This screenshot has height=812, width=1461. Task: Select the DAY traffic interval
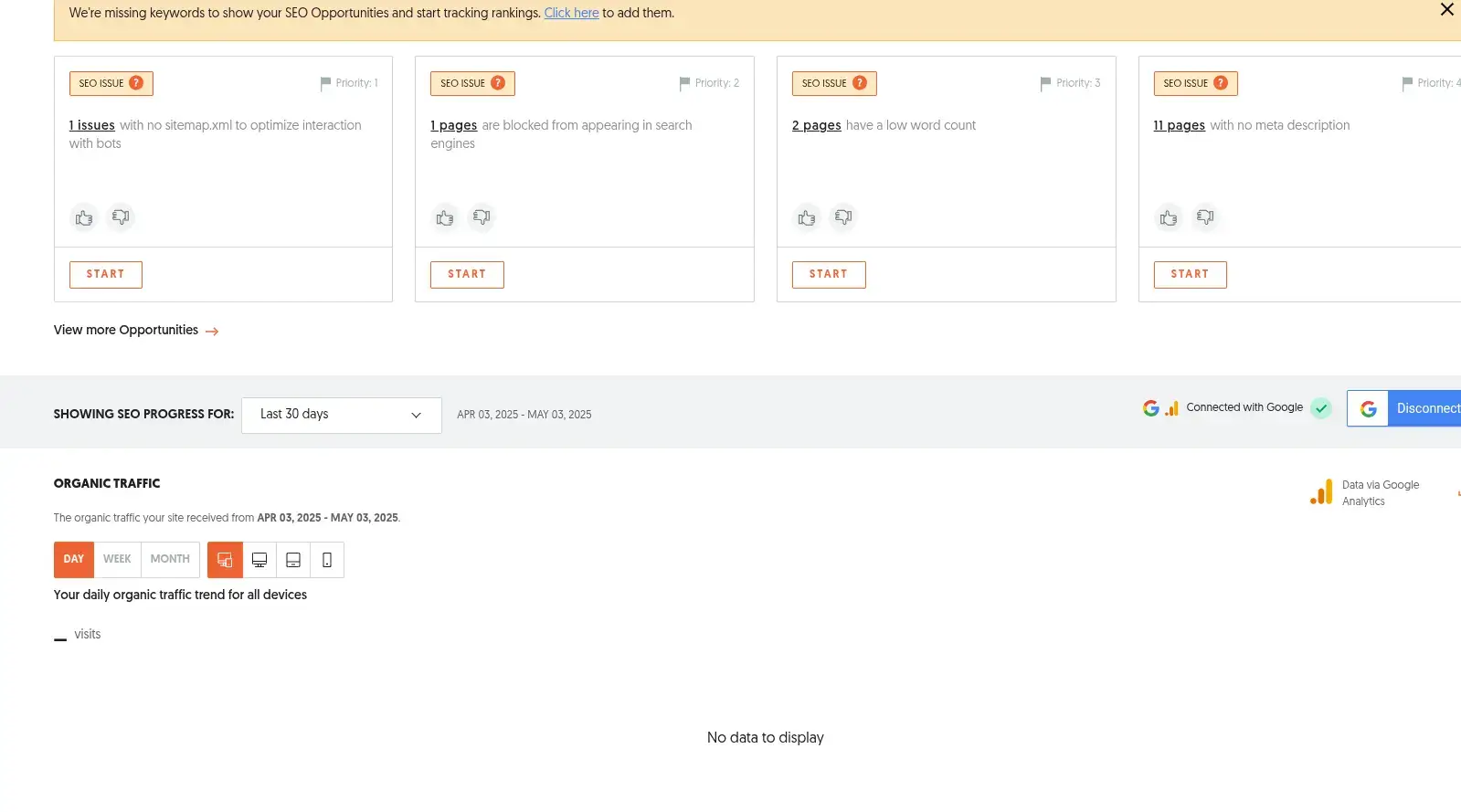click(x=74, y=559)
